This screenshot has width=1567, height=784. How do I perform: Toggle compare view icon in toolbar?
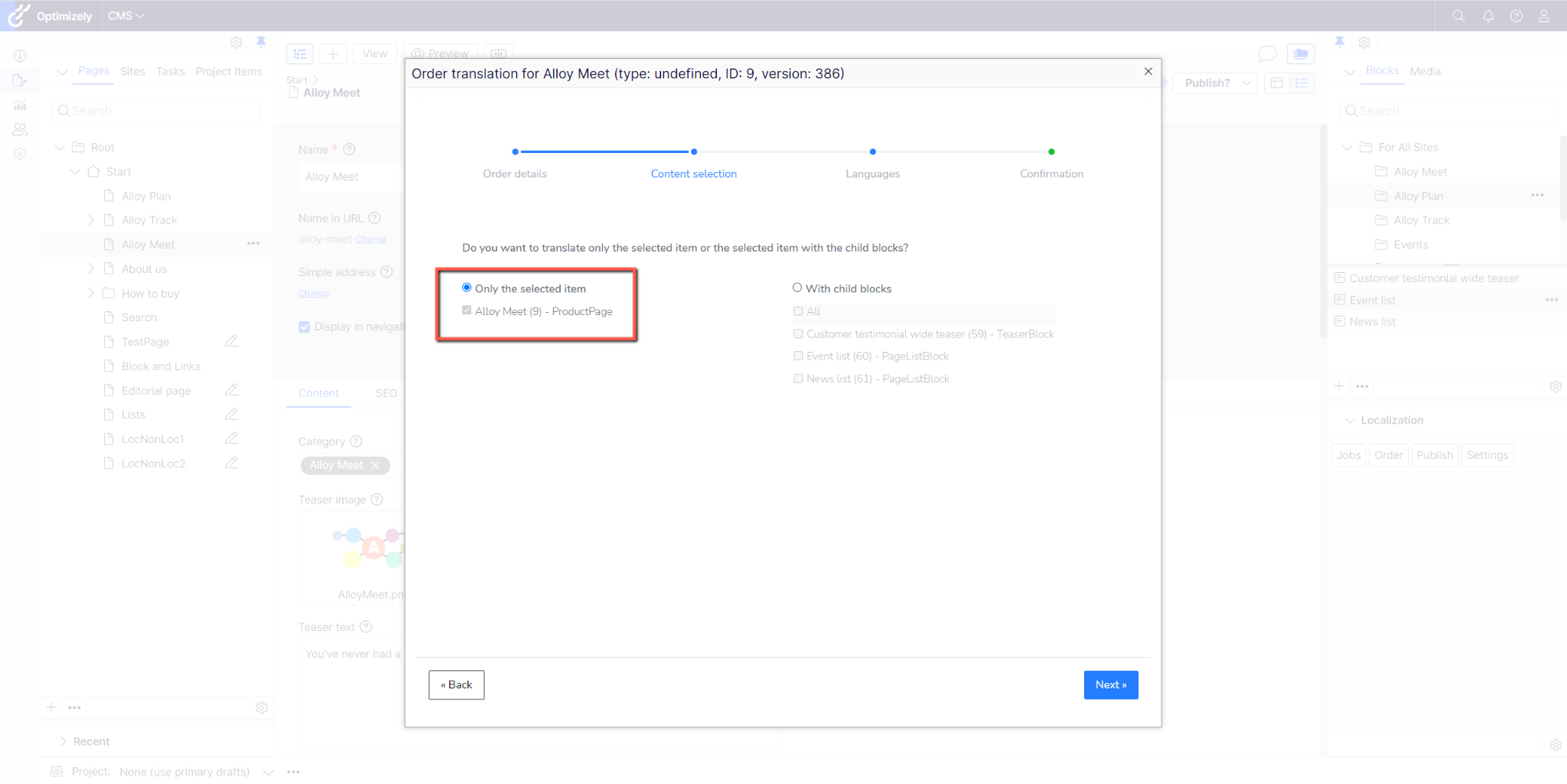[x=498, y=54]
